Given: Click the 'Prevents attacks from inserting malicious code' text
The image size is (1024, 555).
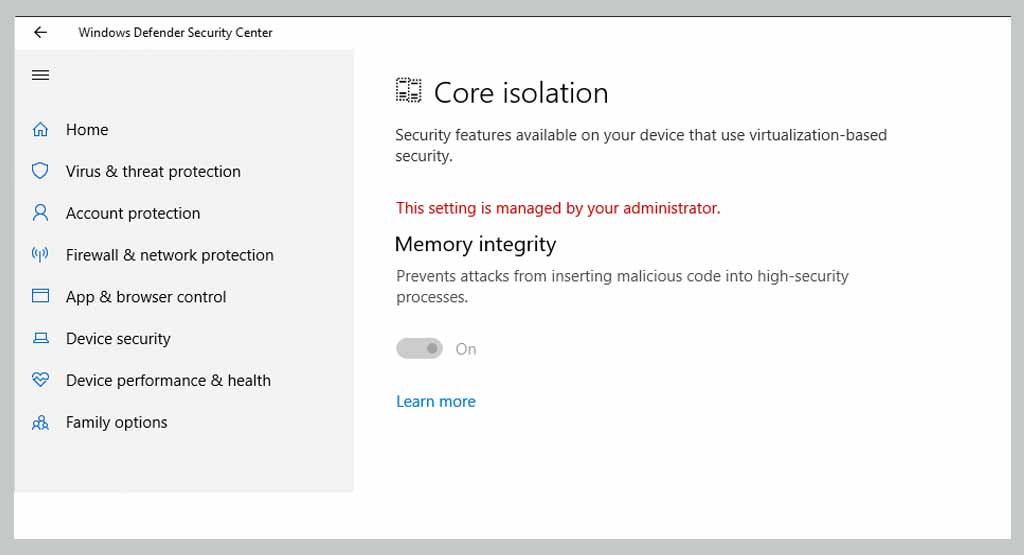Looking at the screenshot, I should pyautogui.click(x=622, y=286).
